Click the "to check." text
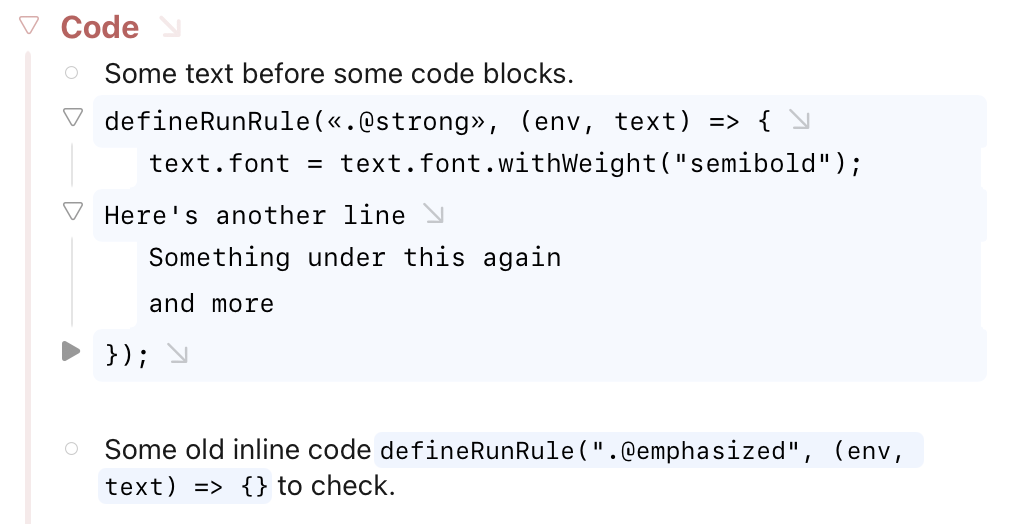This screenshot has height=524, width=1010. (x=336, y=487)
